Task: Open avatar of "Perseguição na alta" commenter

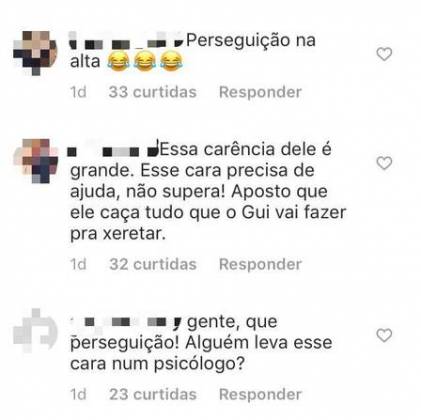Action: coord(35,53)
